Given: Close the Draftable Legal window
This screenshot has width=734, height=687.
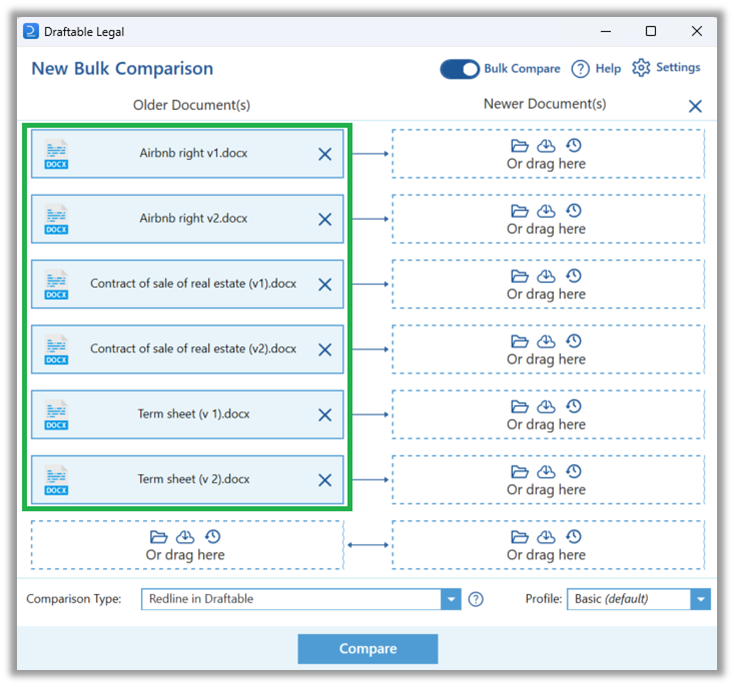Looking at the screenshot, I should point(697,31).
